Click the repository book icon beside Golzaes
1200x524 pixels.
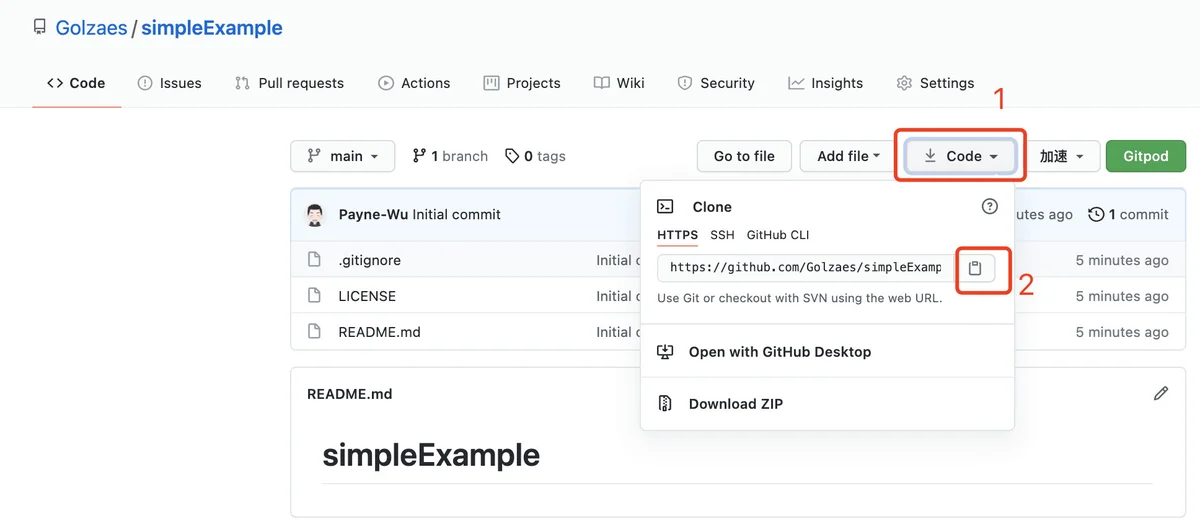pyautogui.click(x=39, y=28)
